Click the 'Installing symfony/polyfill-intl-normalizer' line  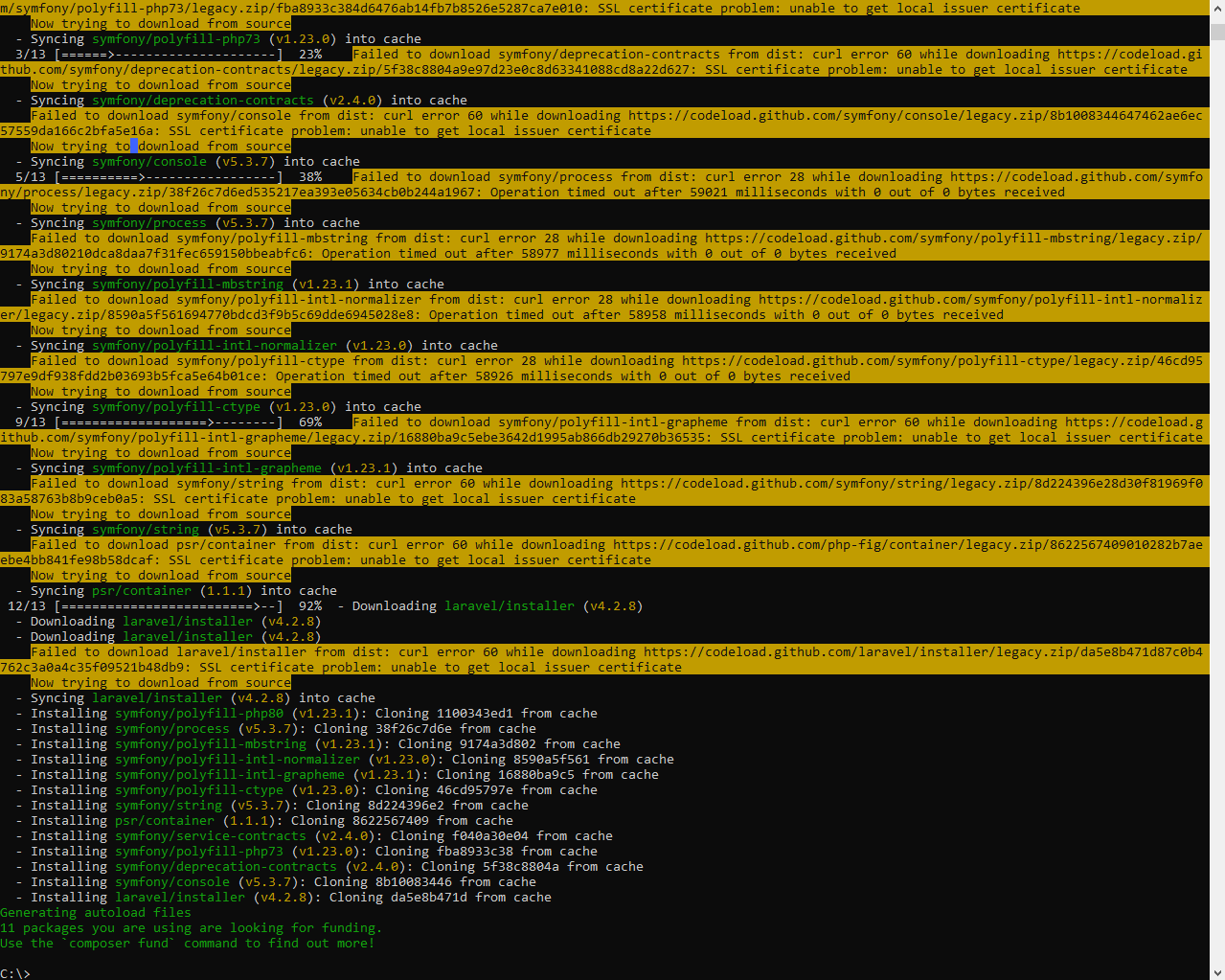(345, 760)
